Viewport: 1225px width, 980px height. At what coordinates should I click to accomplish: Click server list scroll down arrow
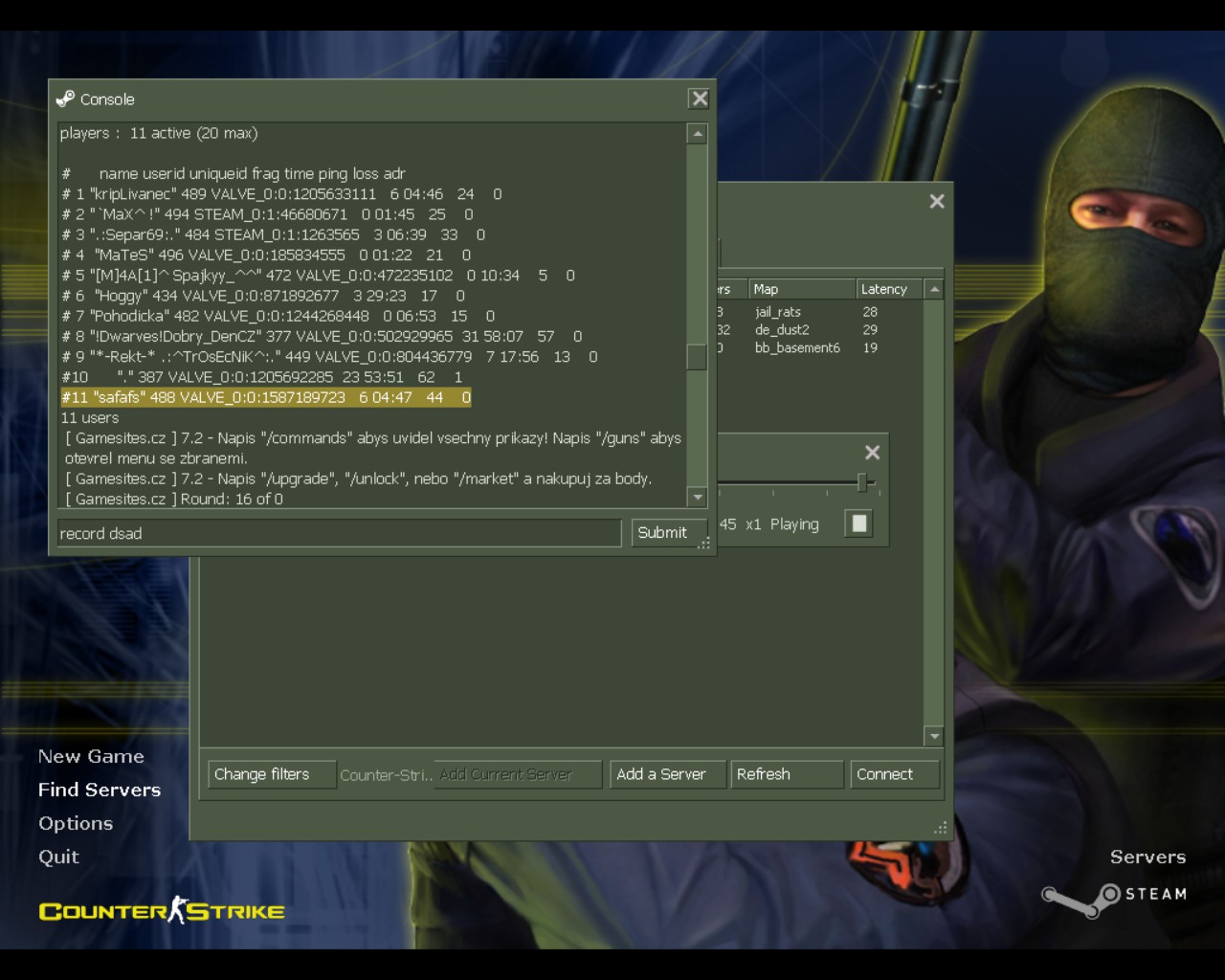coord(934,736)
